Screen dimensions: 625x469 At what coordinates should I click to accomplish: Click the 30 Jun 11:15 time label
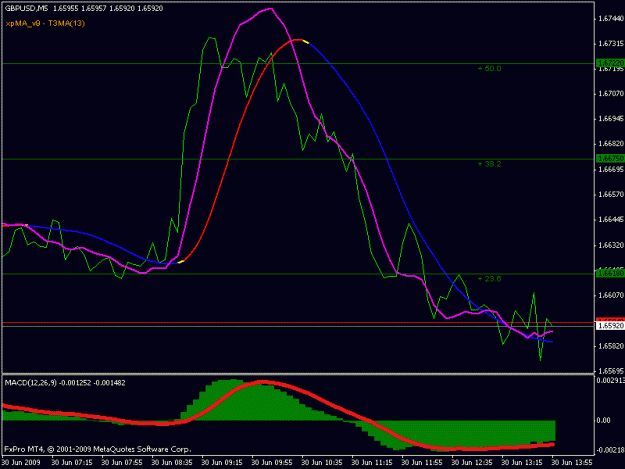coord(371,463)
